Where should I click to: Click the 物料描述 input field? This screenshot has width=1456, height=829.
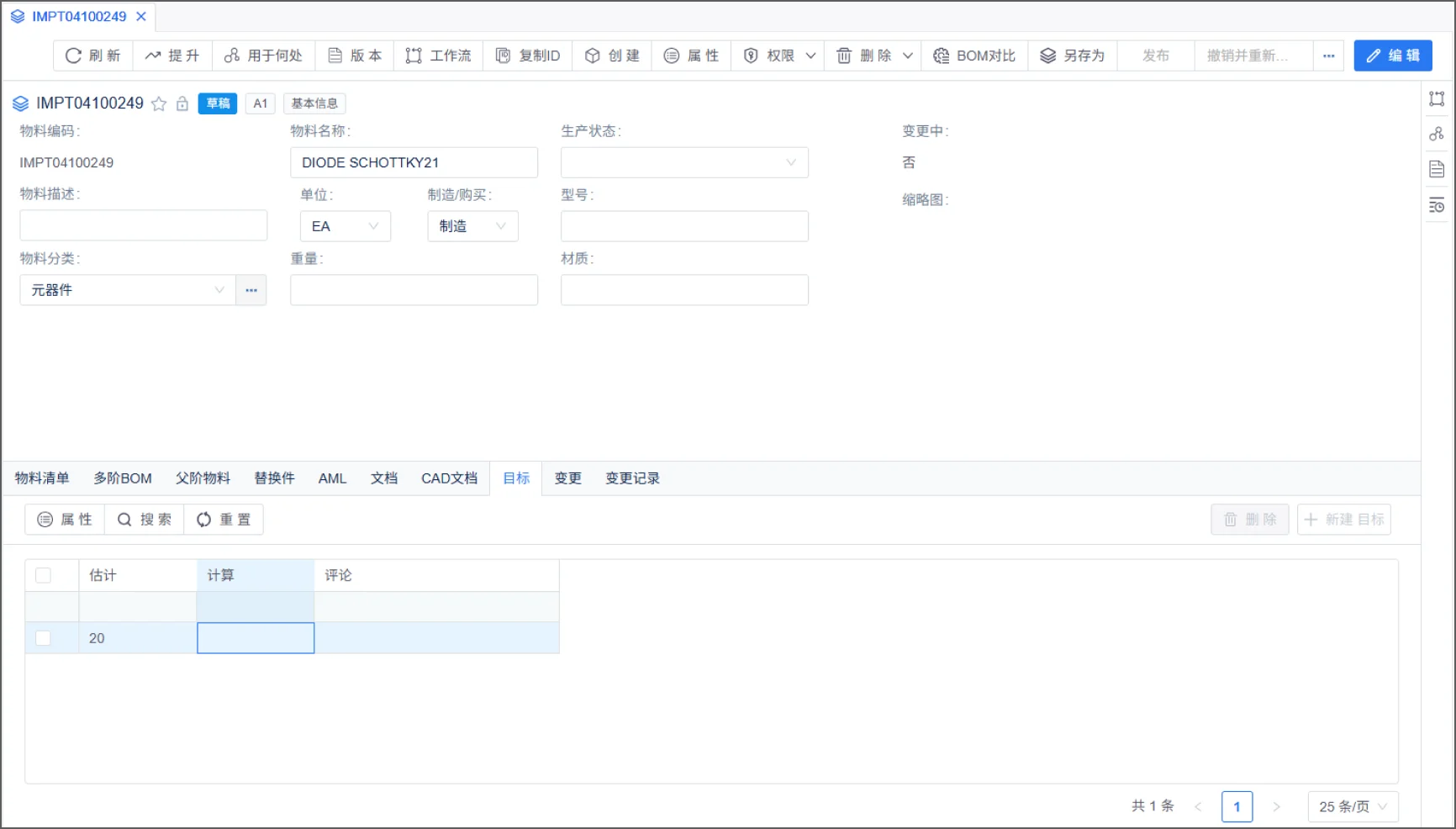pyautogui.click(x=143, y=225)
